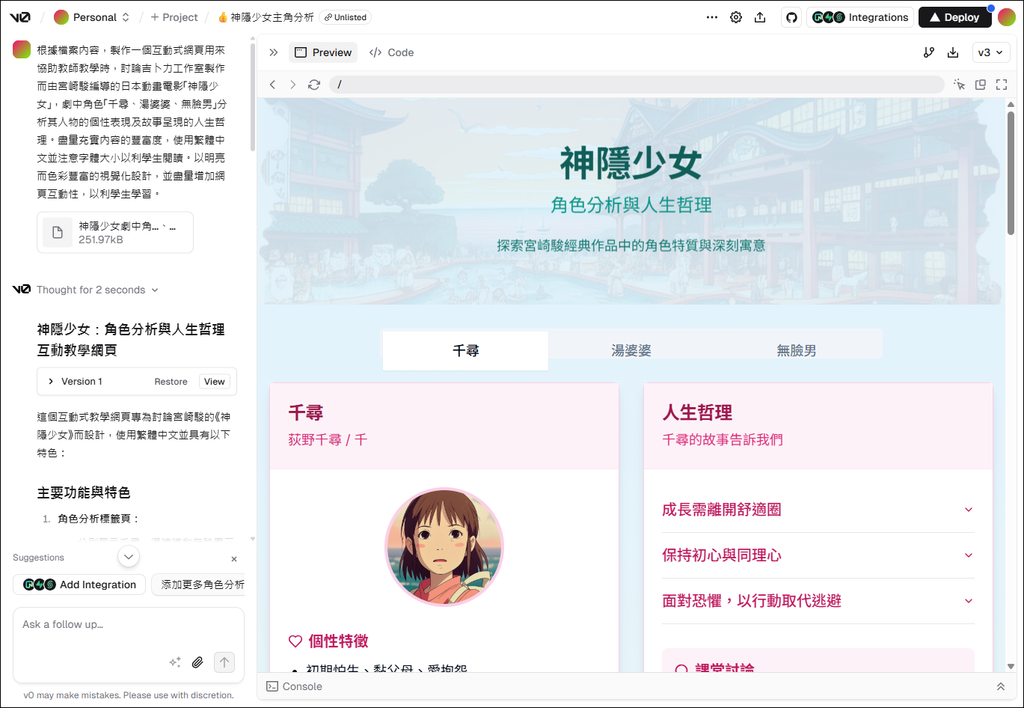1024x708 pixels.
Task: Click the 人生哲理 card heading
Action: [697, 413]
